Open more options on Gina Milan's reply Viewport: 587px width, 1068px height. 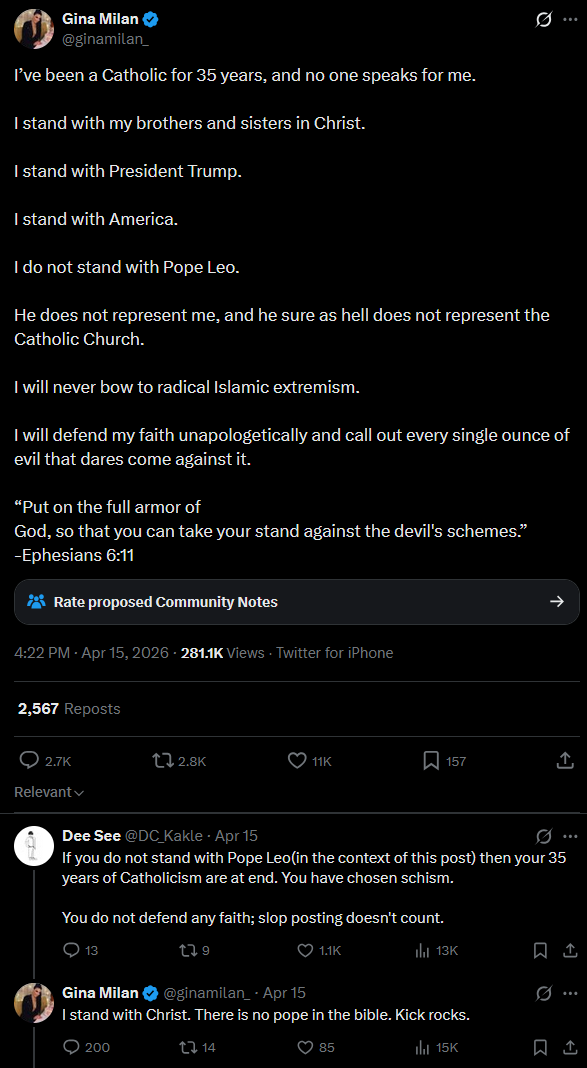pyautogui.click(x=570, y=993)
